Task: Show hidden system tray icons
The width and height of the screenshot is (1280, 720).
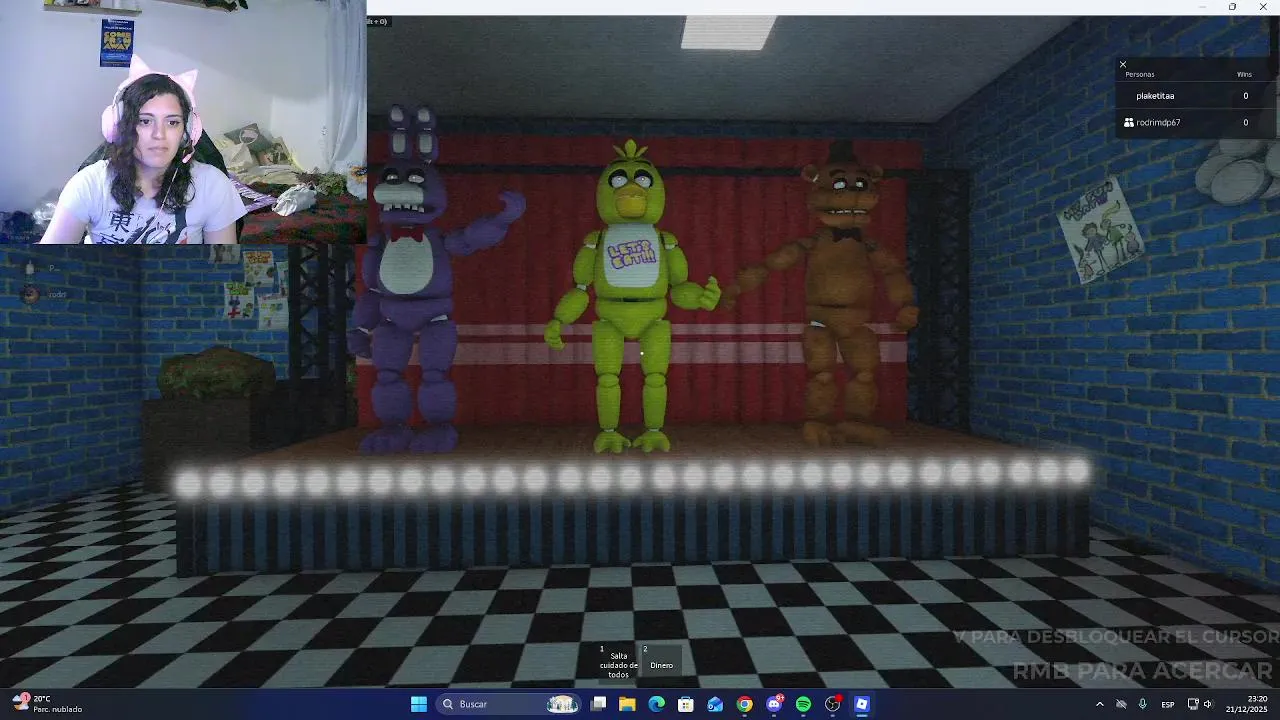Action: 1099,704
